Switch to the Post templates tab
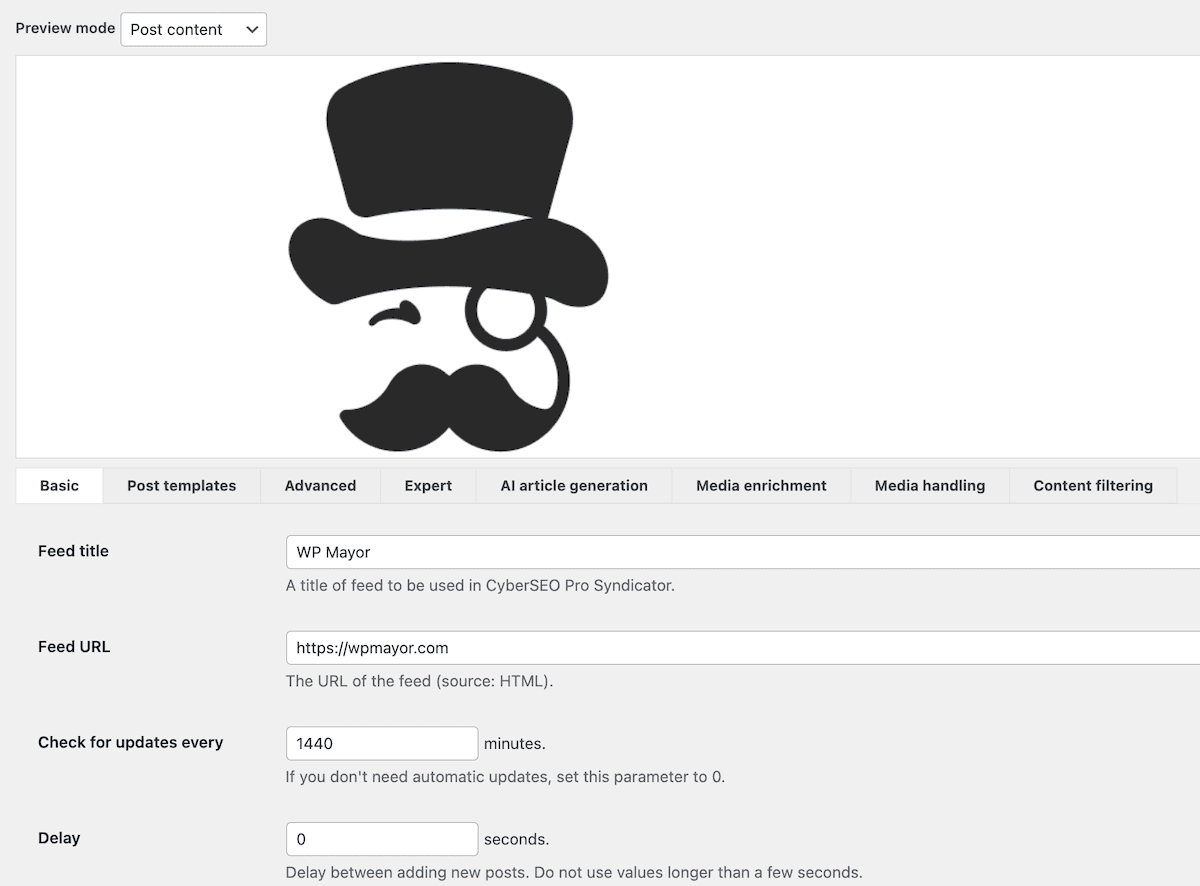The image size is (1200, 886). click(182, 485)
